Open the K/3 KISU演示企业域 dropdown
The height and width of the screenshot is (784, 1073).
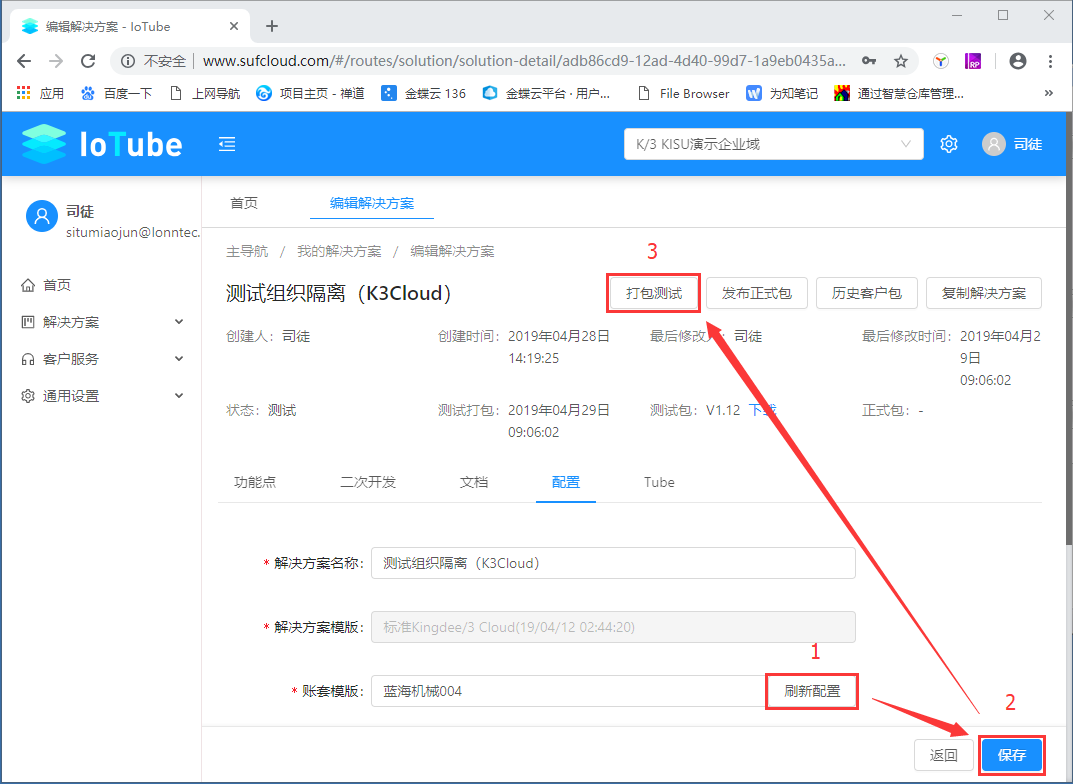(773, 144)
